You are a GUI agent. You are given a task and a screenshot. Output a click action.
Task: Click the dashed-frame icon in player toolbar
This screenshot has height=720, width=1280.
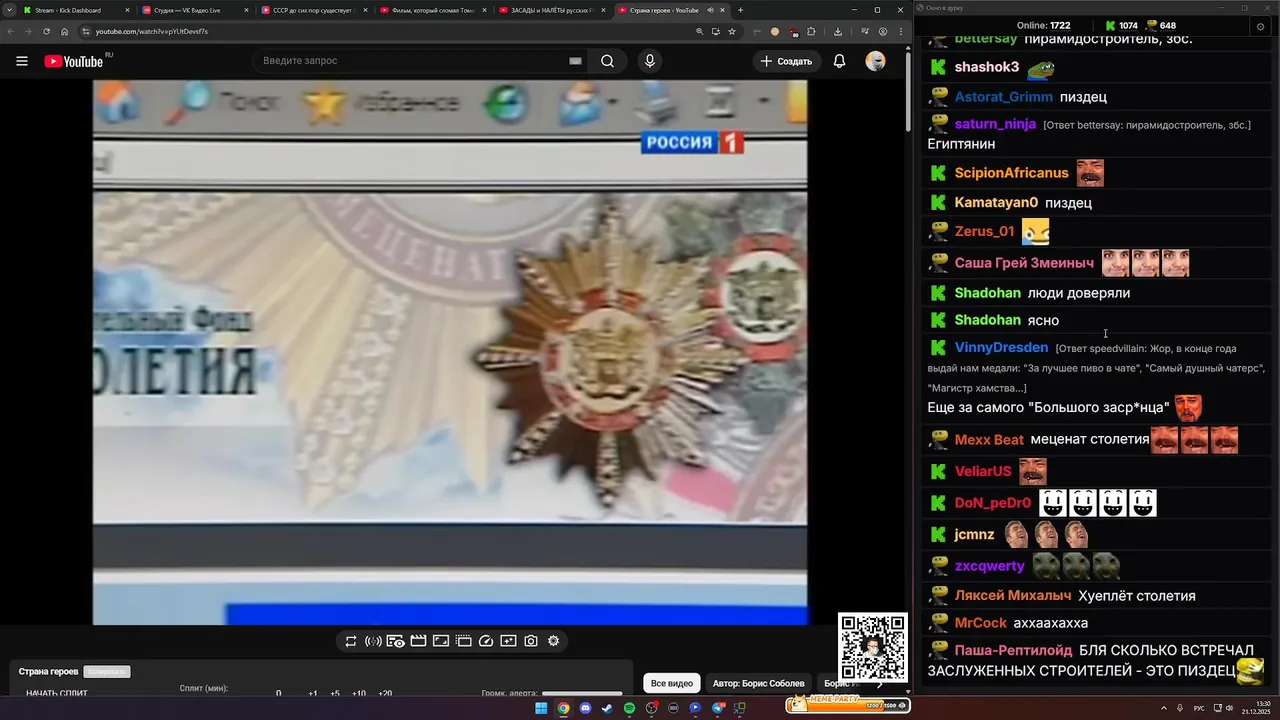(x=463, y=641)
